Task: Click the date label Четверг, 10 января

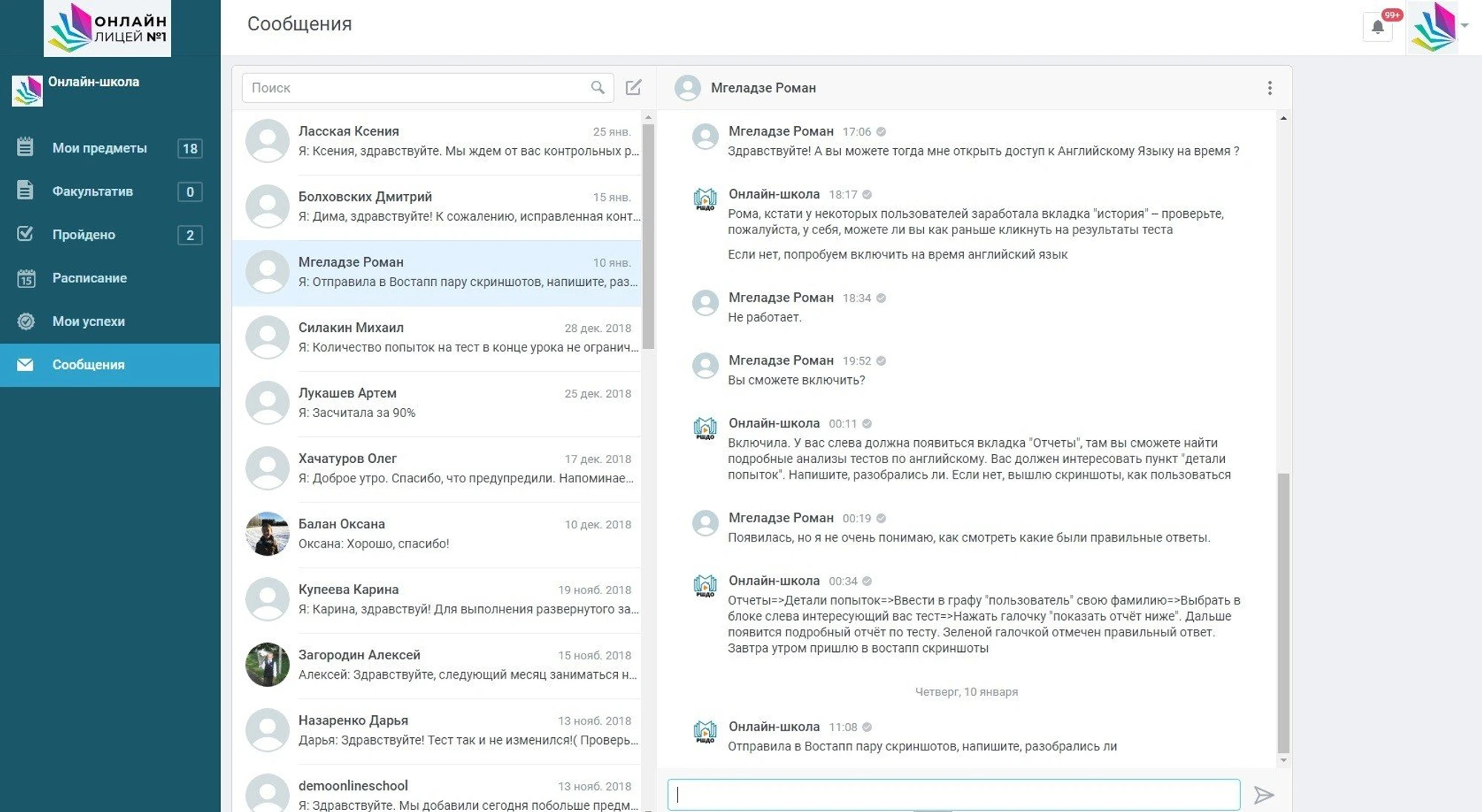Action: point(966,691)
